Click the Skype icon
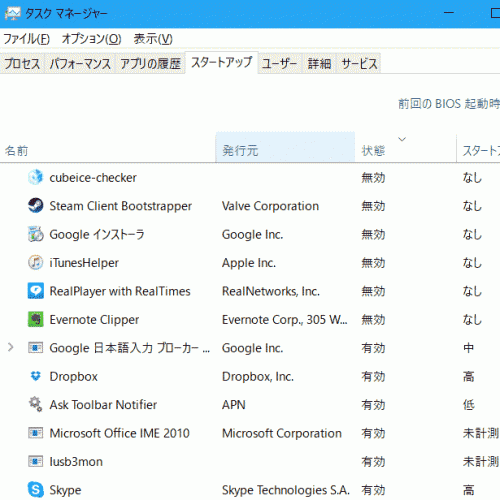The height and width of the screenshot is (500, 500). (x=36, y=490)
